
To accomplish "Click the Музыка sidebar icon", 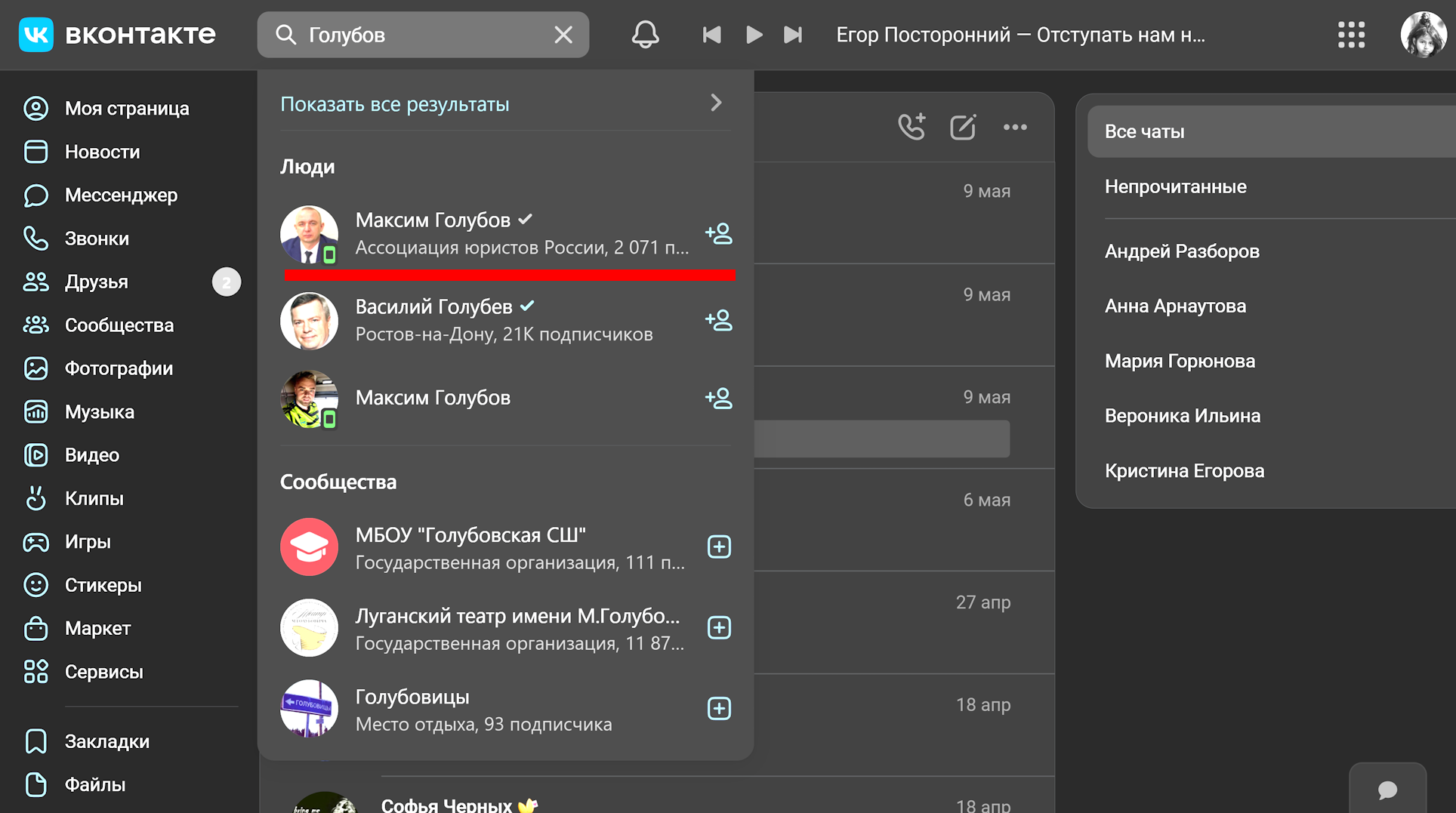I will coord(35,412).
